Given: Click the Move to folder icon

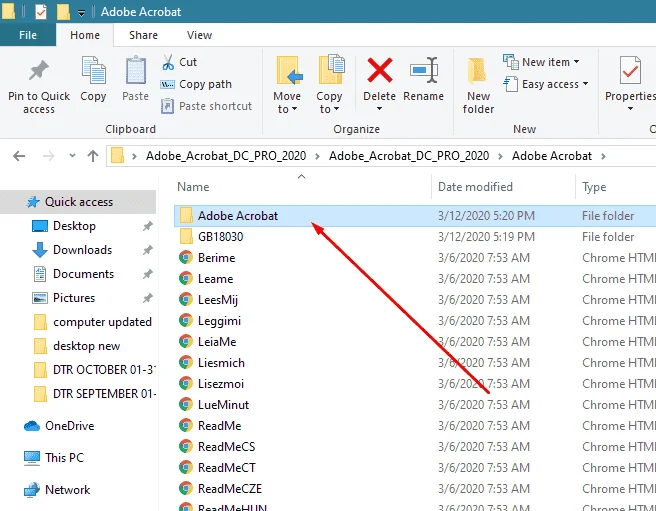Looking at the screenshot, I should pyautogui.click(x=289, y=70).
